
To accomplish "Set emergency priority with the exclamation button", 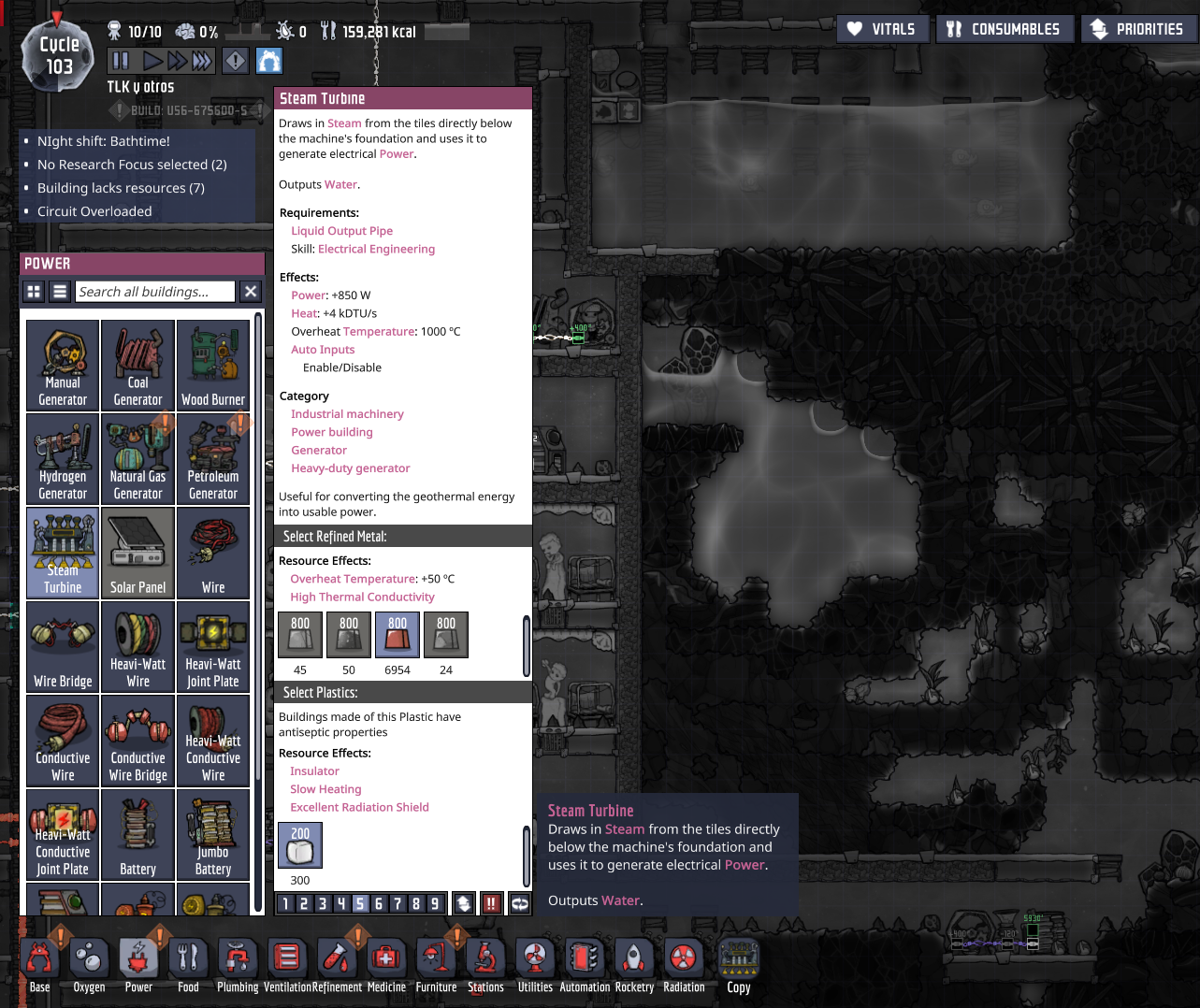I will pyautogui.click(x=491, y=903).
